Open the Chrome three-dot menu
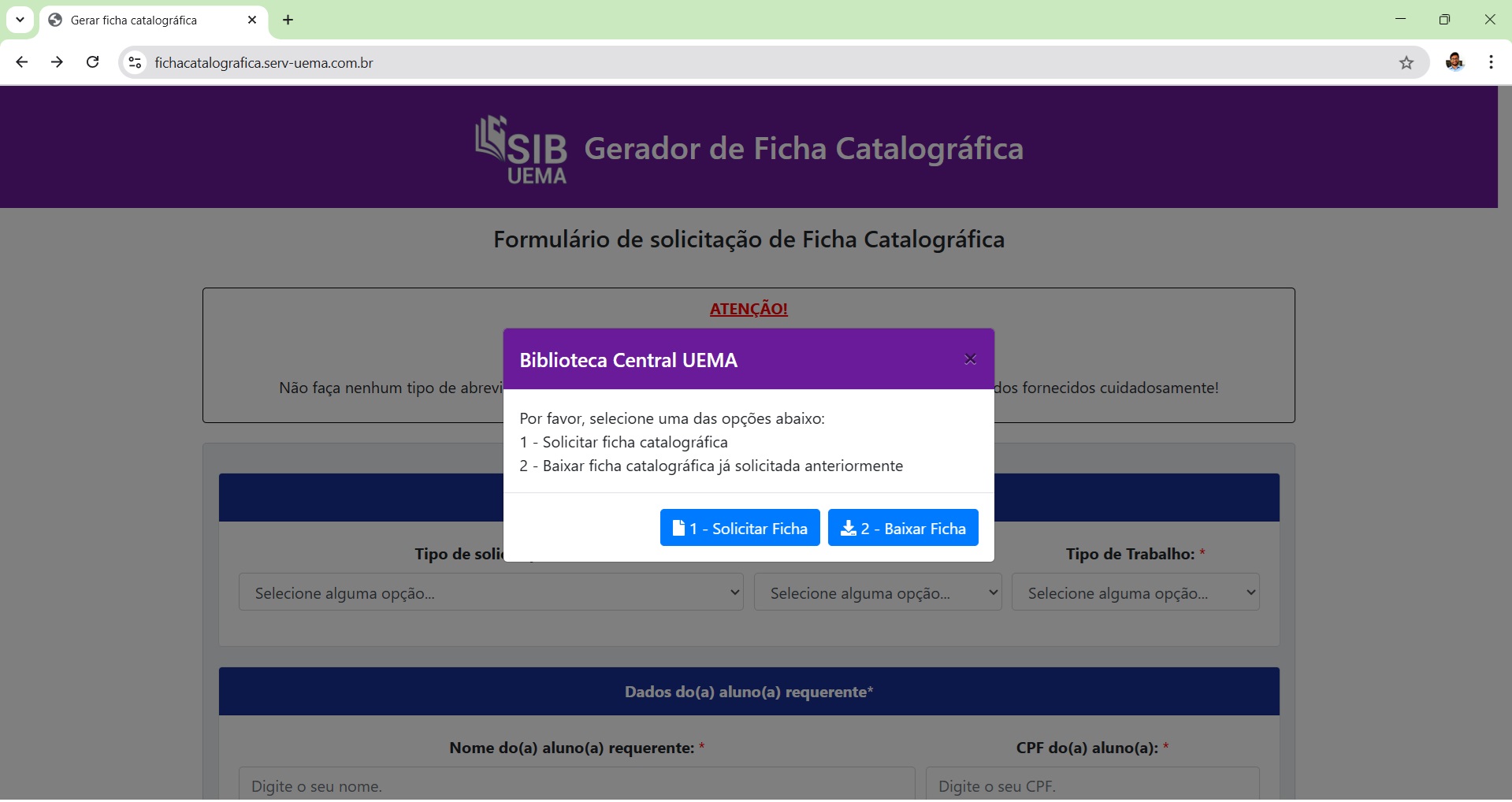The height and width of the screenshot is (802, 1512). [x=1490, y=63]
